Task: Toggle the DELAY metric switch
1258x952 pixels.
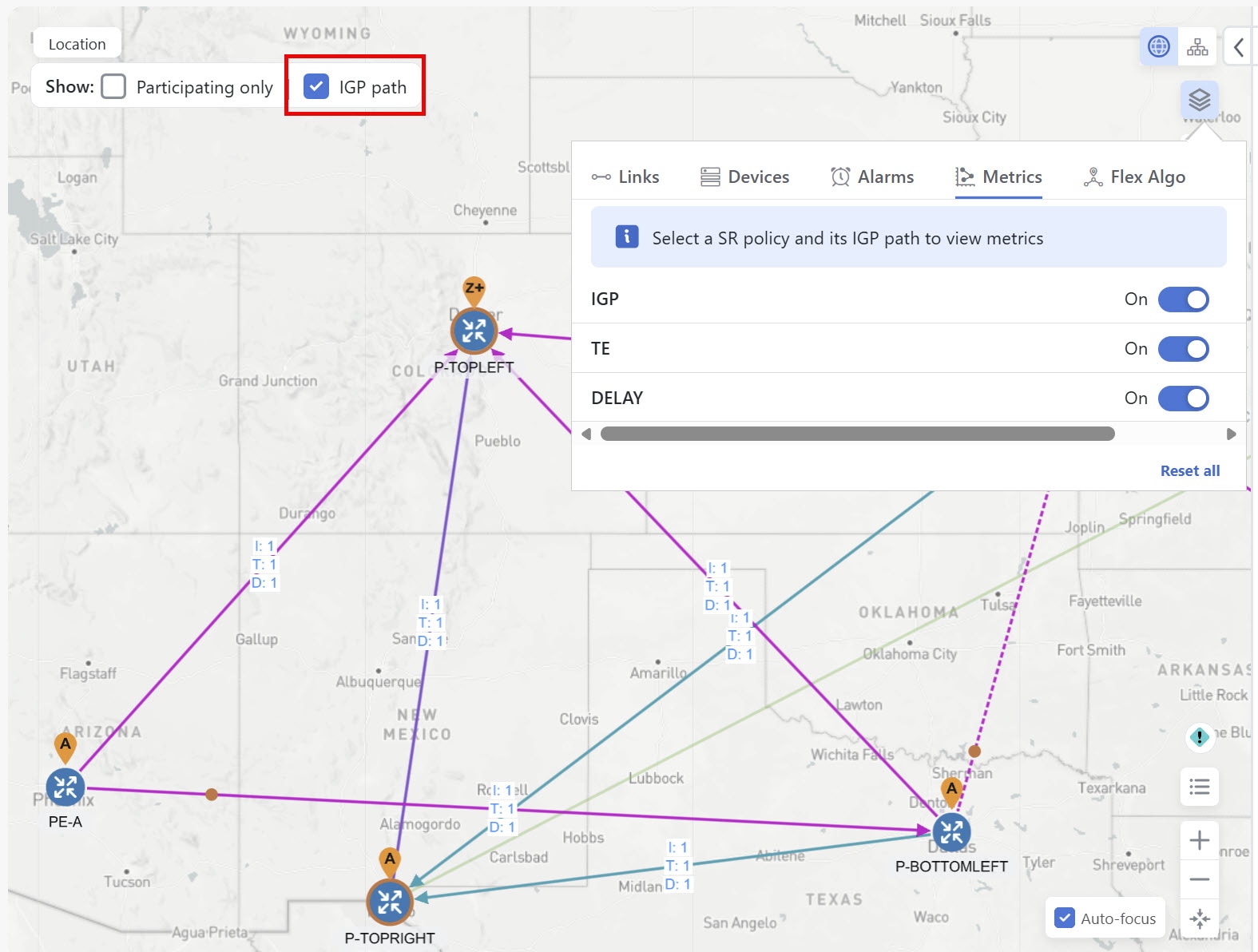Action: [x=1184, y=399]
